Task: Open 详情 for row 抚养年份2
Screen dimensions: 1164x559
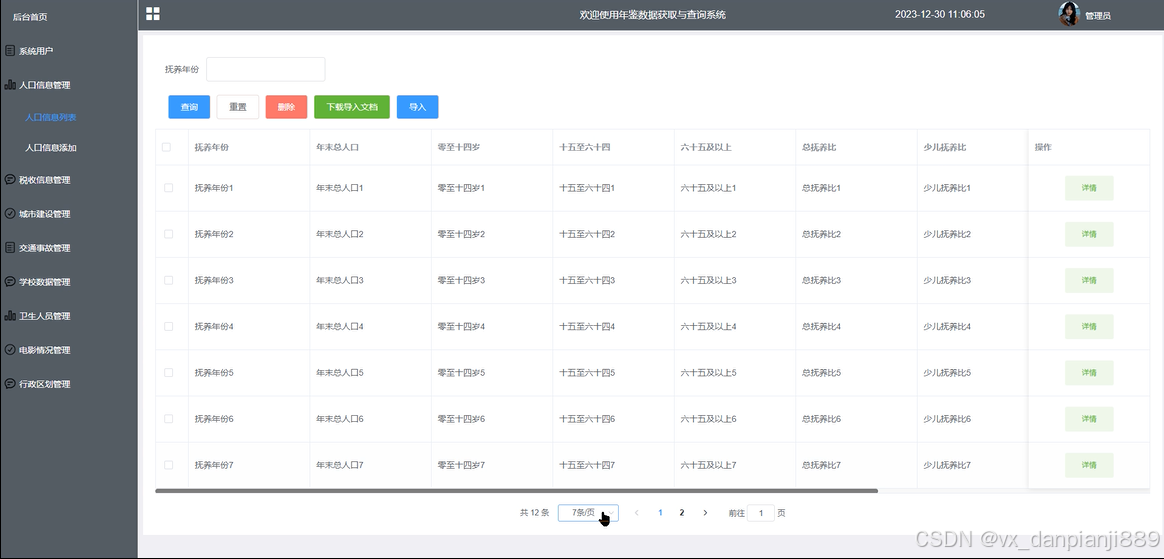Action: (x=1089, y=234)
